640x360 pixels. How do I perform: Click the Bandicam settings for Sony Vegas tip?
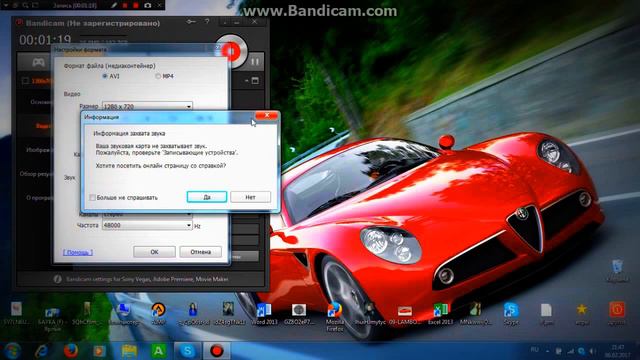coord(147,279)
